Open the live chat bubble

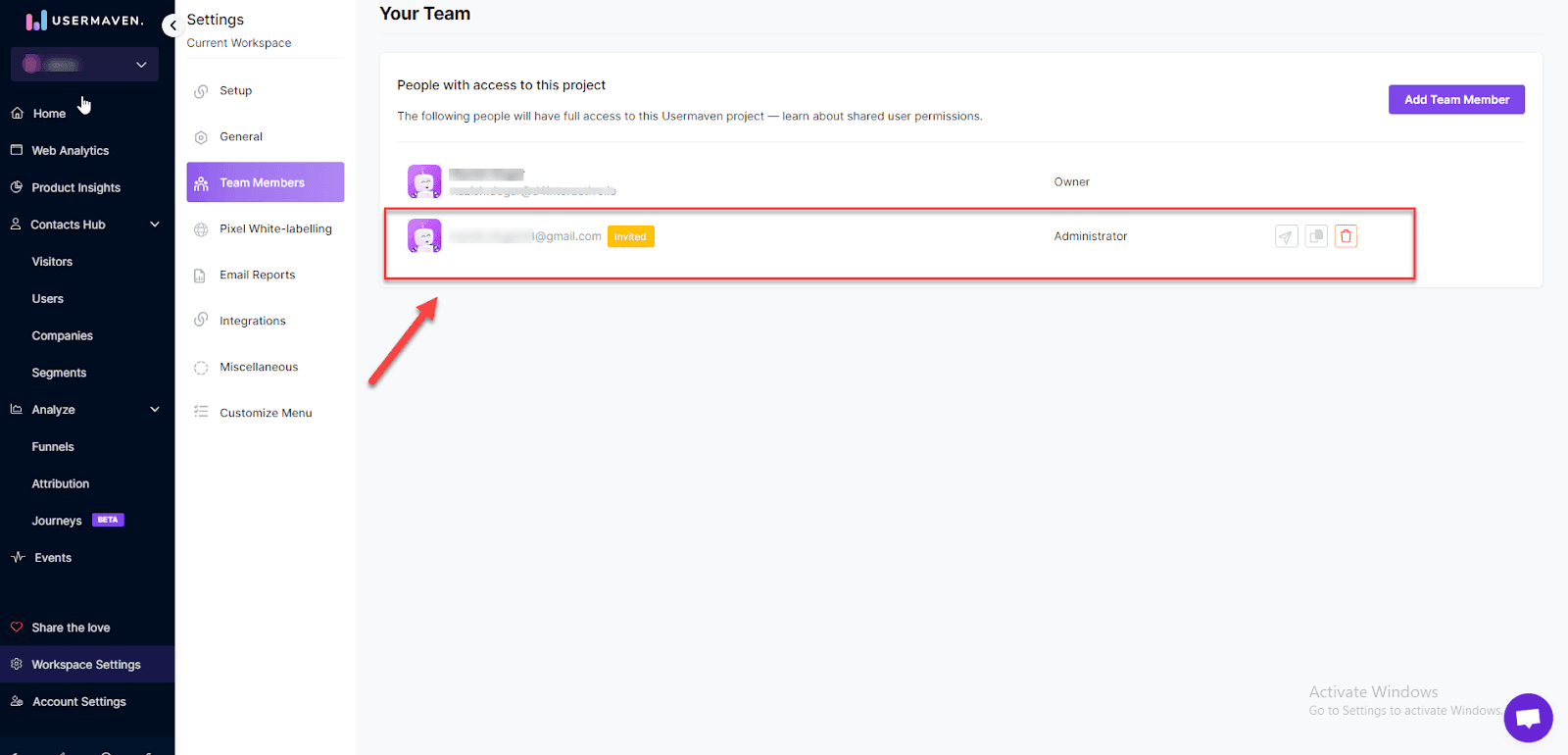pyautogui.click(x=1528, y=718)
